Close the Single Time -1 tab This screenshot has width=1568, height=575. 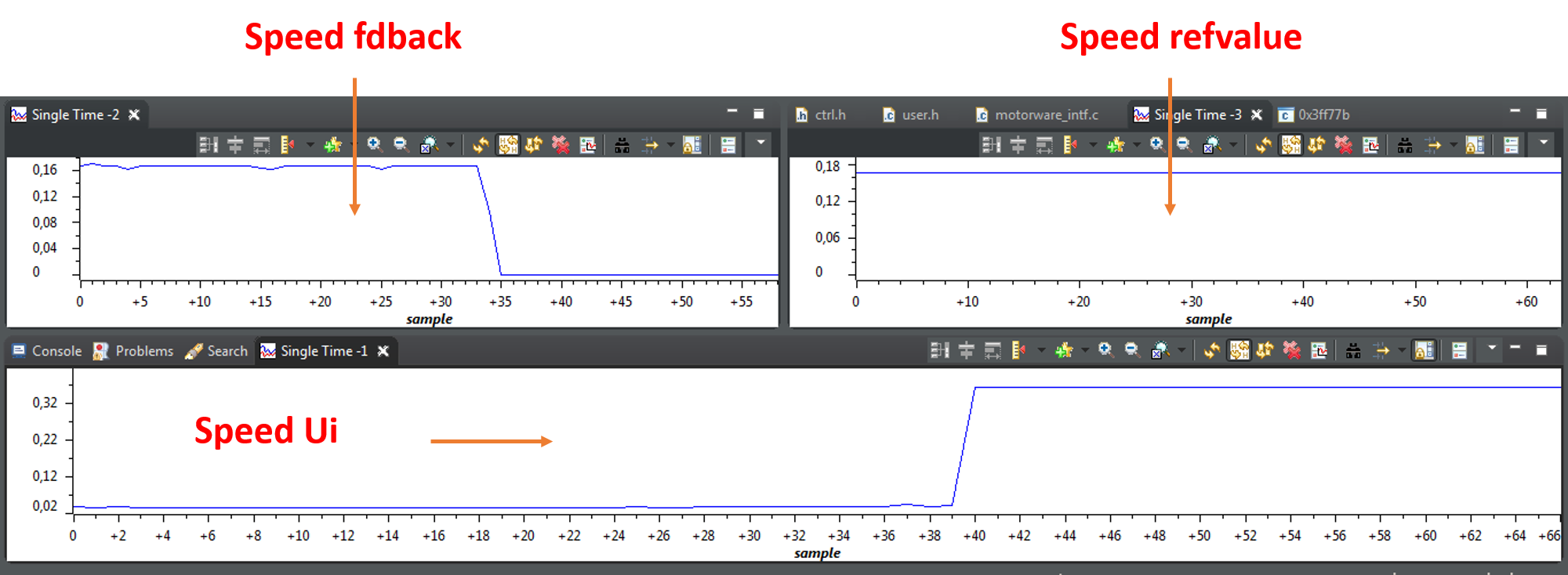(x=383, y=351)
